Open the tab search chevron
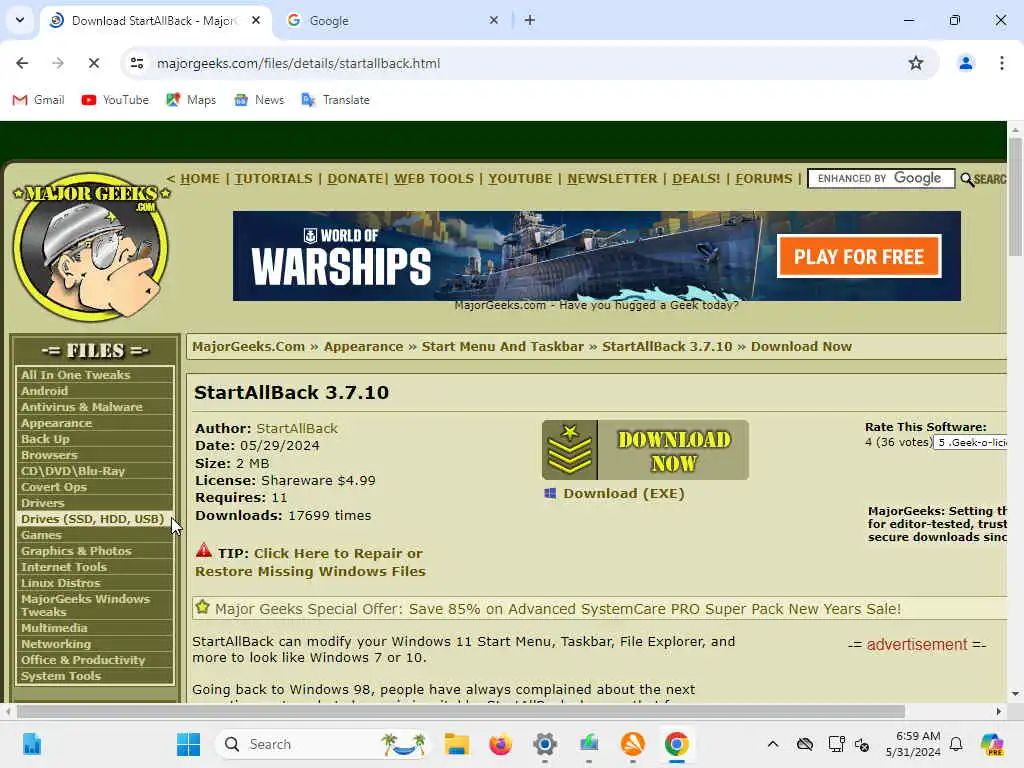This screenshot has height=768, width=1024. [x=20, y=20]
